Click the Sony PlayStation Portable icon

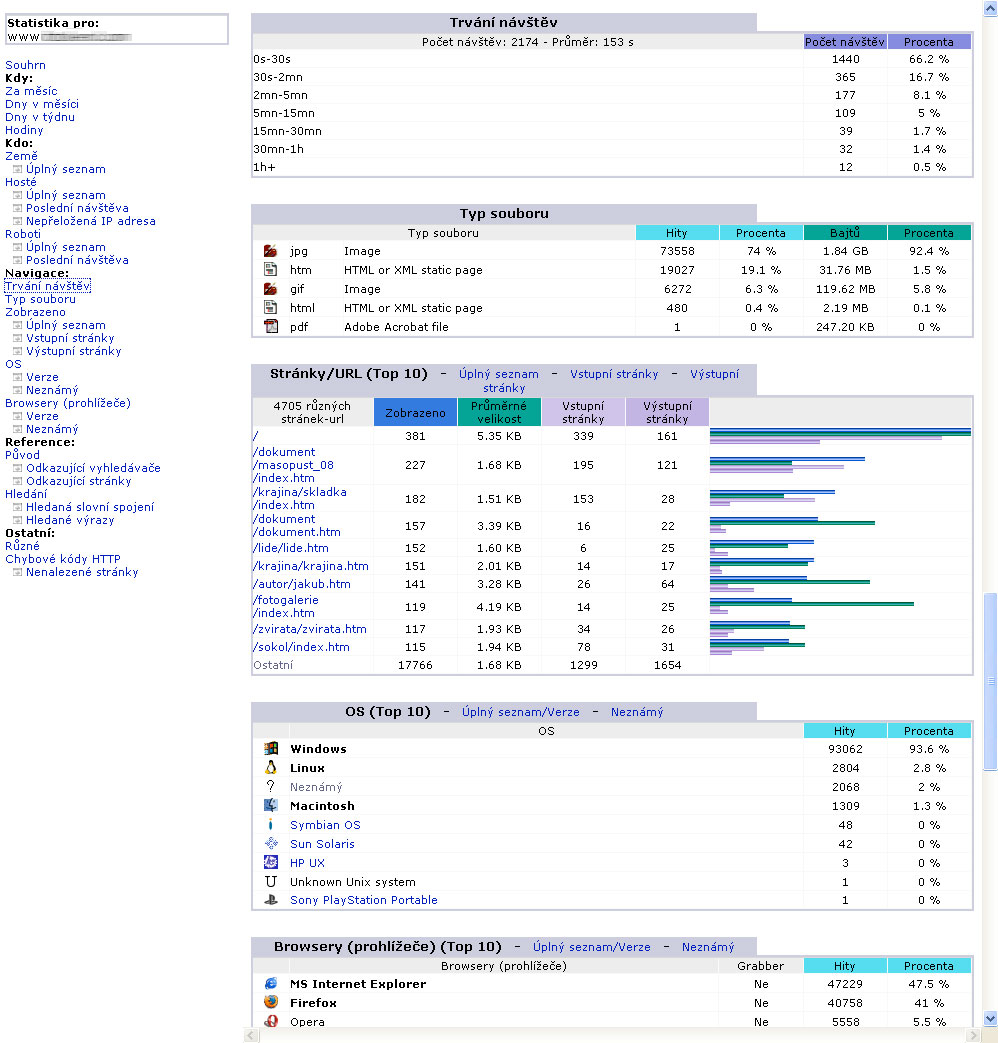click(270, 900)
